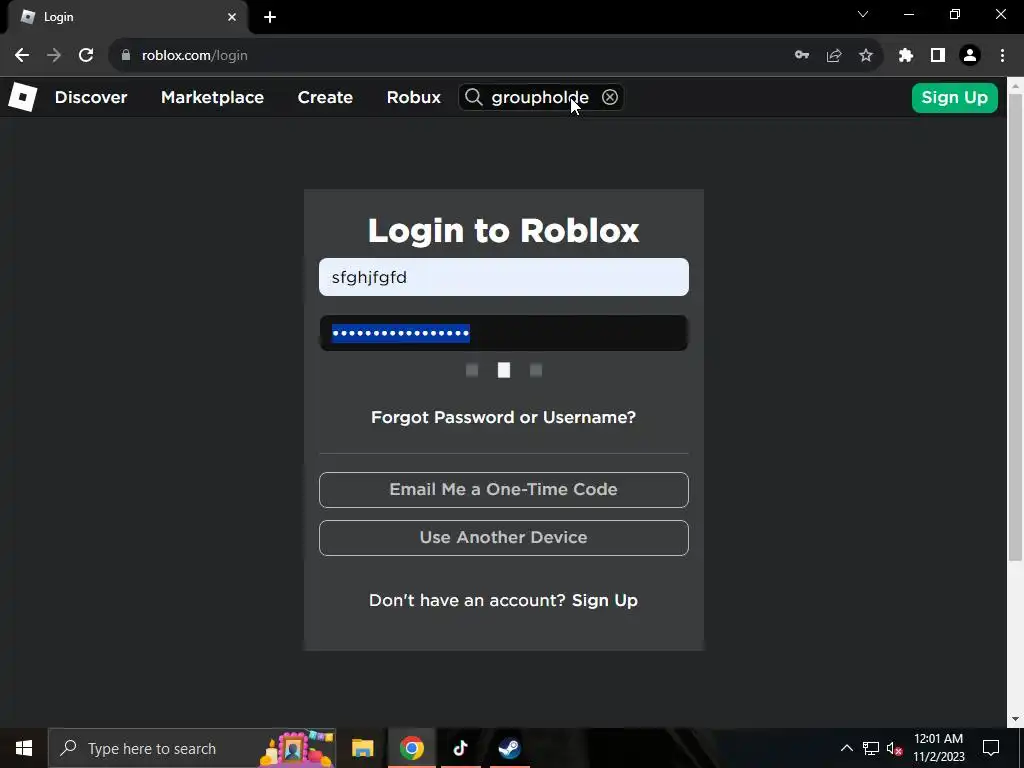Viewport: 1024px width, 768px height.
Task: Click the share page icon
Action: pos(834,56)
